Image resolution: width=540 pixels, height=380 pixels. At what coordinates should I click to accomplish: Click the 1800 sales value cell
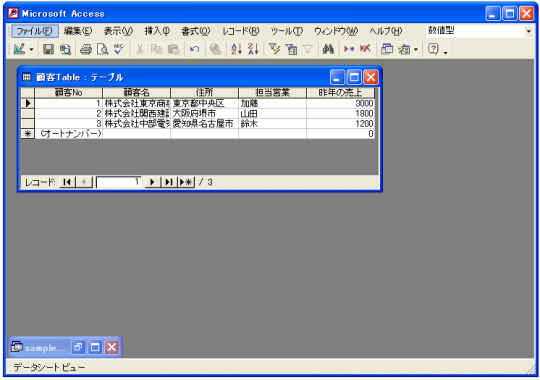(340, 113)
